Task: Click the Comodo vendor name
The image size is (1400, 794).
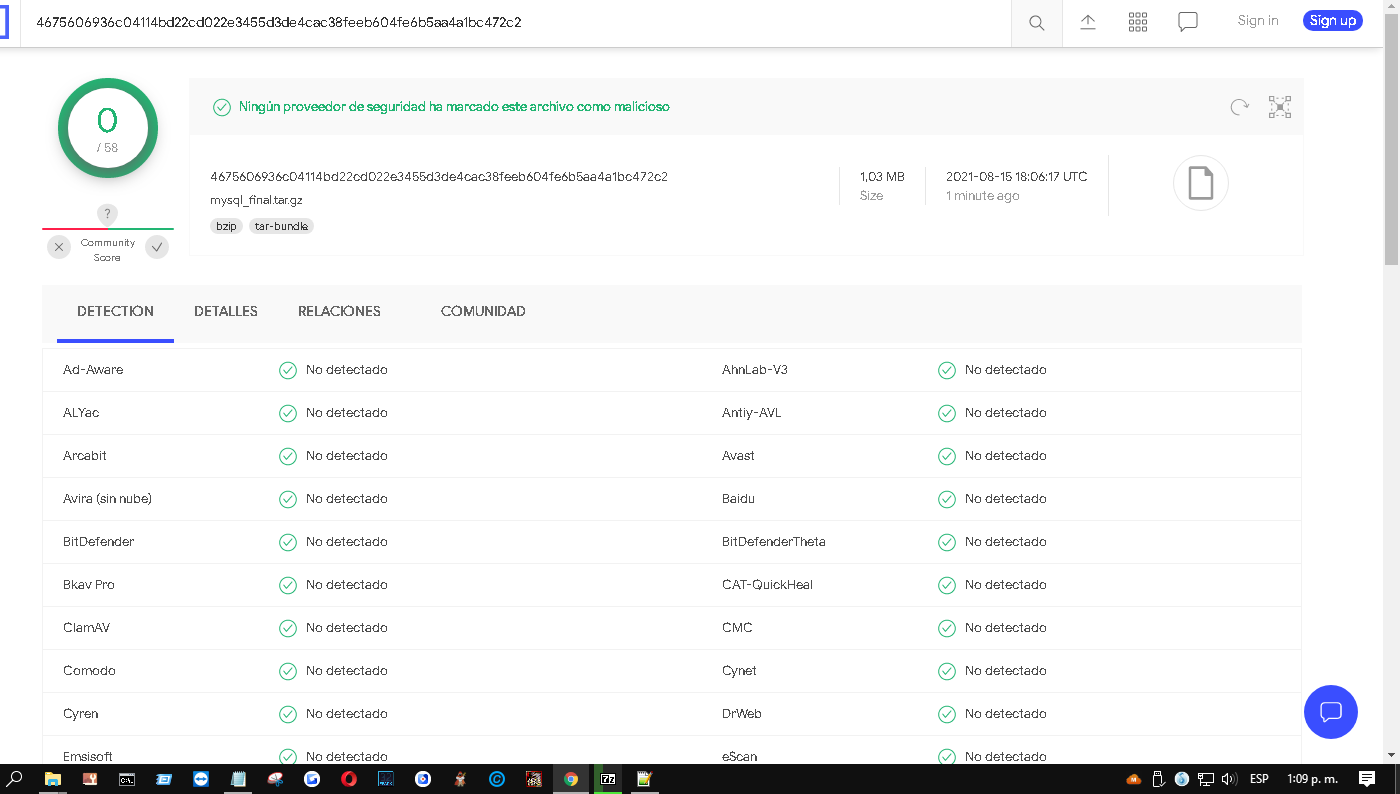Action: coord(89,671)
